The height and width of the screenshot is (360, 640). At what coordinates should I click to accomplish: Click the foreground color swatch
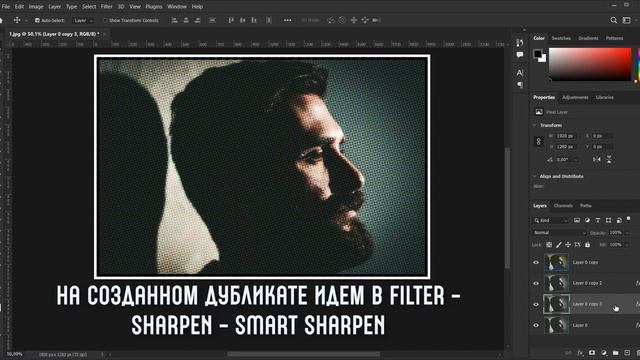point(538,54)
